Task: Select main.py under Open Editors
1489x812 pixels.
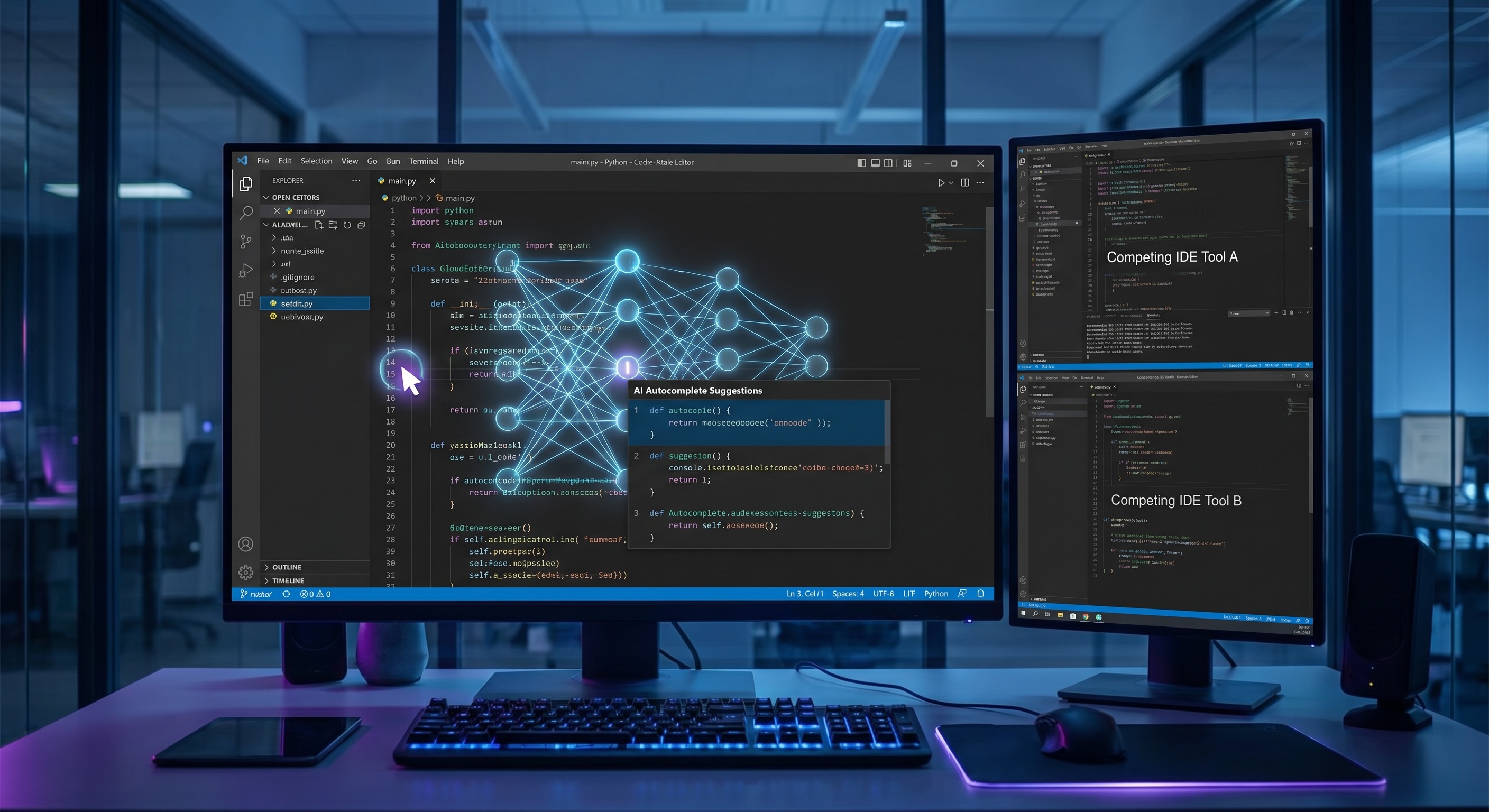Action: 315,211
